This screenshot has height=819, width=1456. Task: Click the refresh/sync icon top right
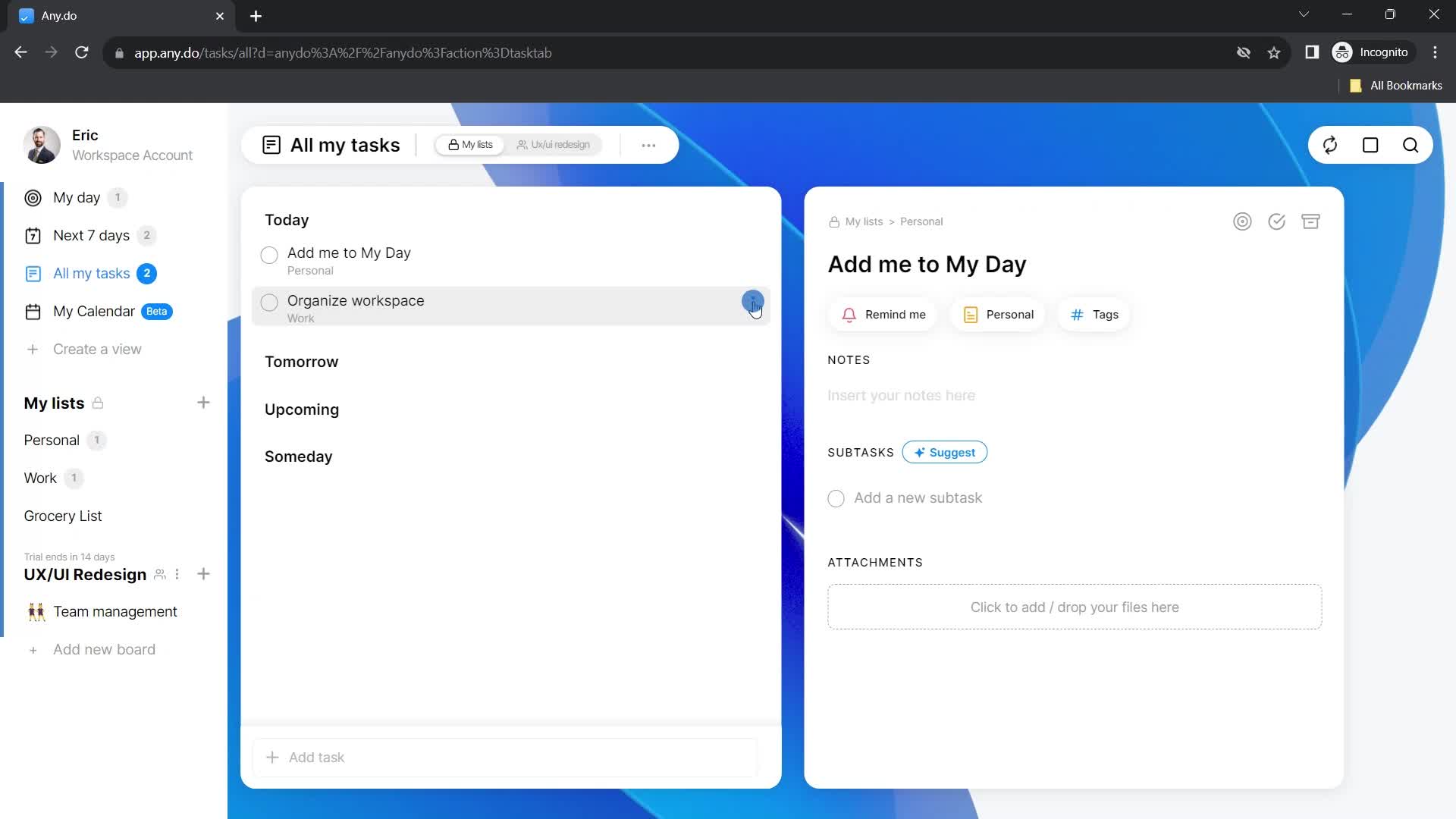pyautogui.click(x=1330, y=145)
